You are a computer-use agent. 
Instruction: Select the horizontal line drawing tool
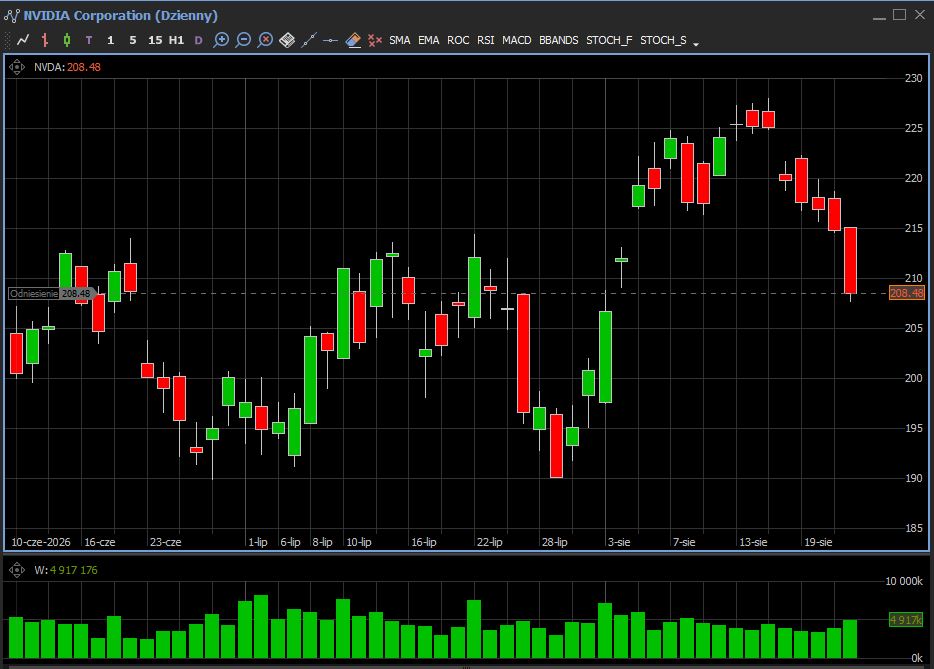331,41
